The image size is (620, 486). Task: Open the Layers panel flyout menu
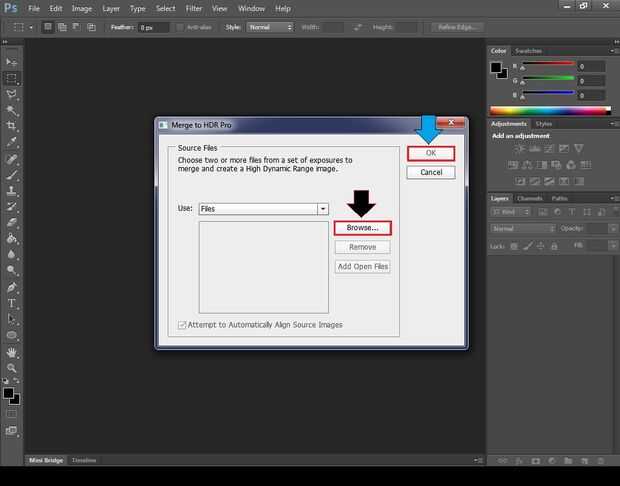click(x=612, y=198)
